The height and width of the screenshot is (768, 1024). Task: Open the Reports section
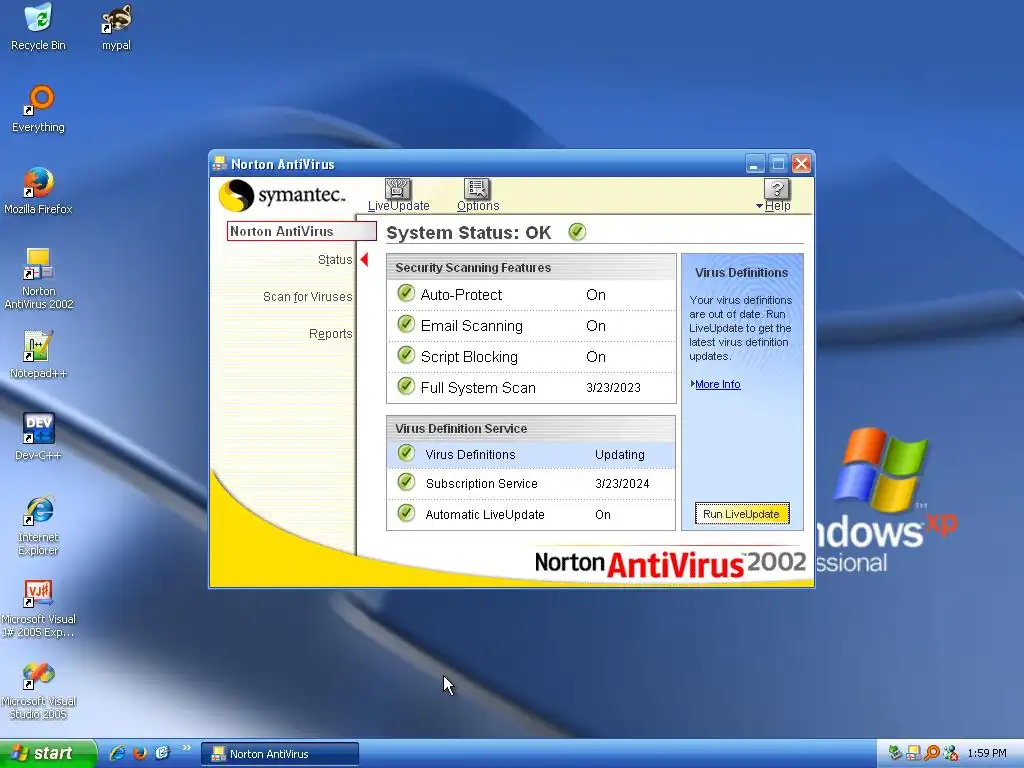click(330, 334)
